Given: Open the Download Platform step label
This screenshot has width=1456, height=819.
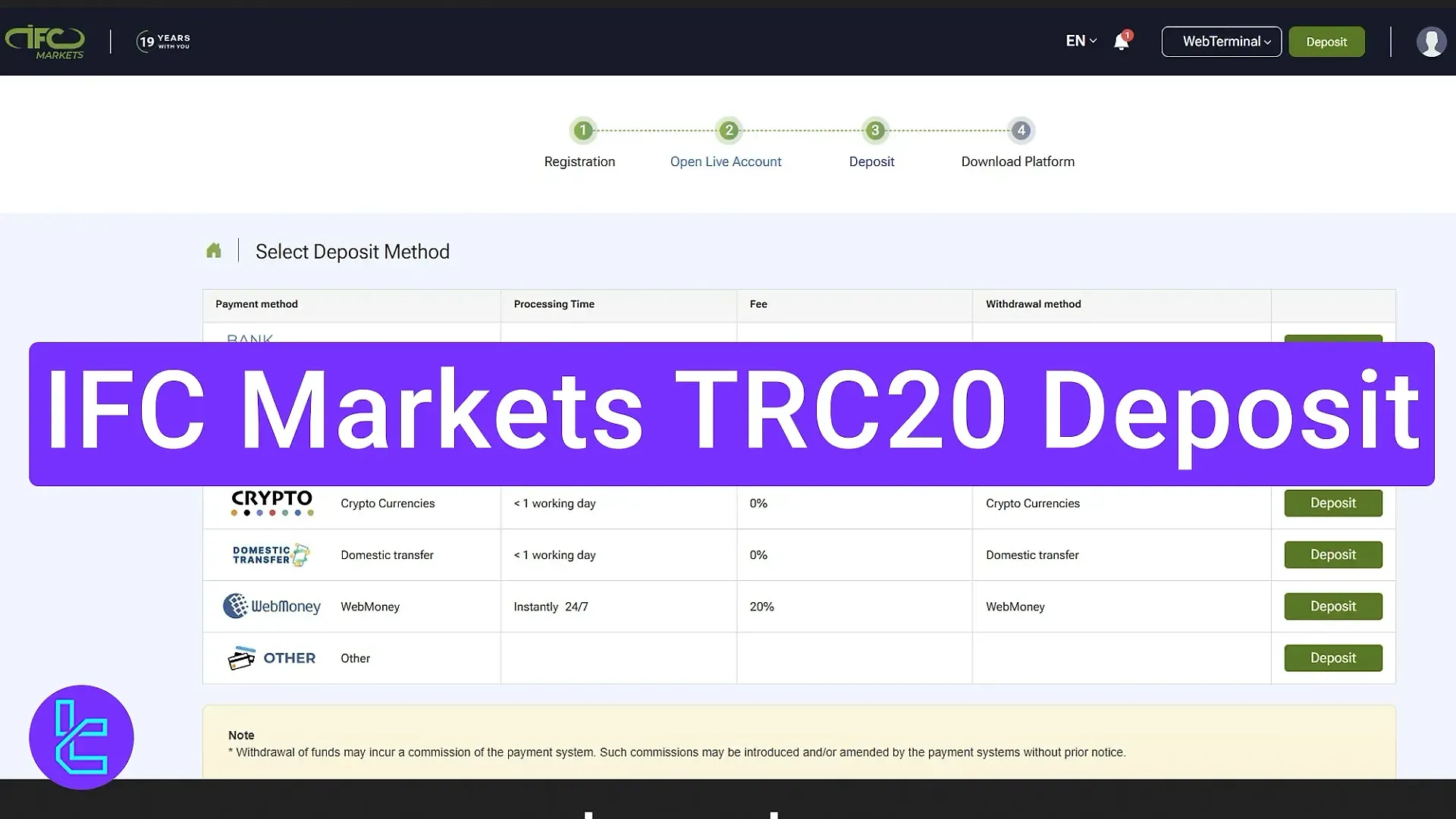Looking at the screenshot, I should 1018,162.
